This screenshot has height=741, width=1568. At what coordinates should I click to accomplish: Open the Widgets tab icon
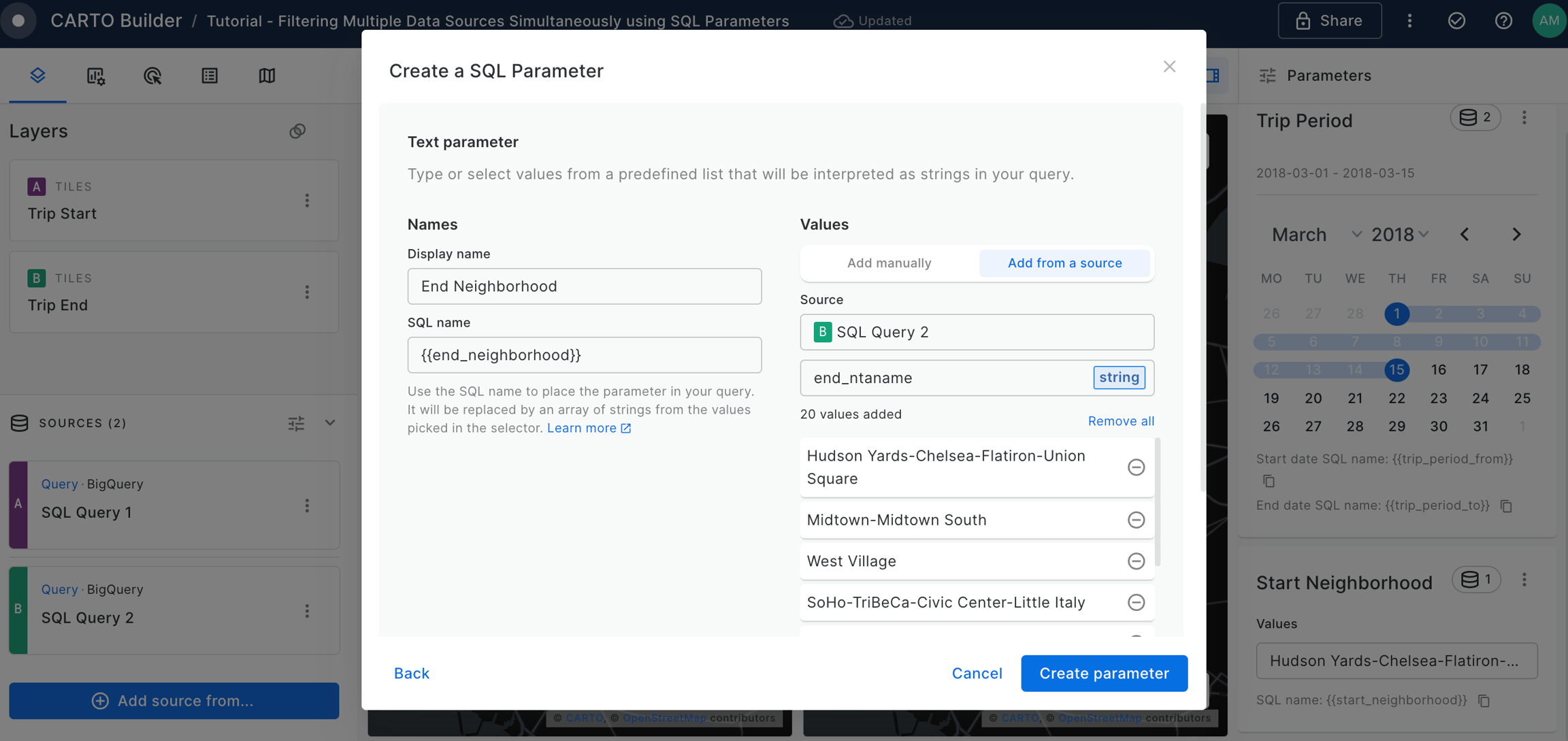[x=95, y=76]
